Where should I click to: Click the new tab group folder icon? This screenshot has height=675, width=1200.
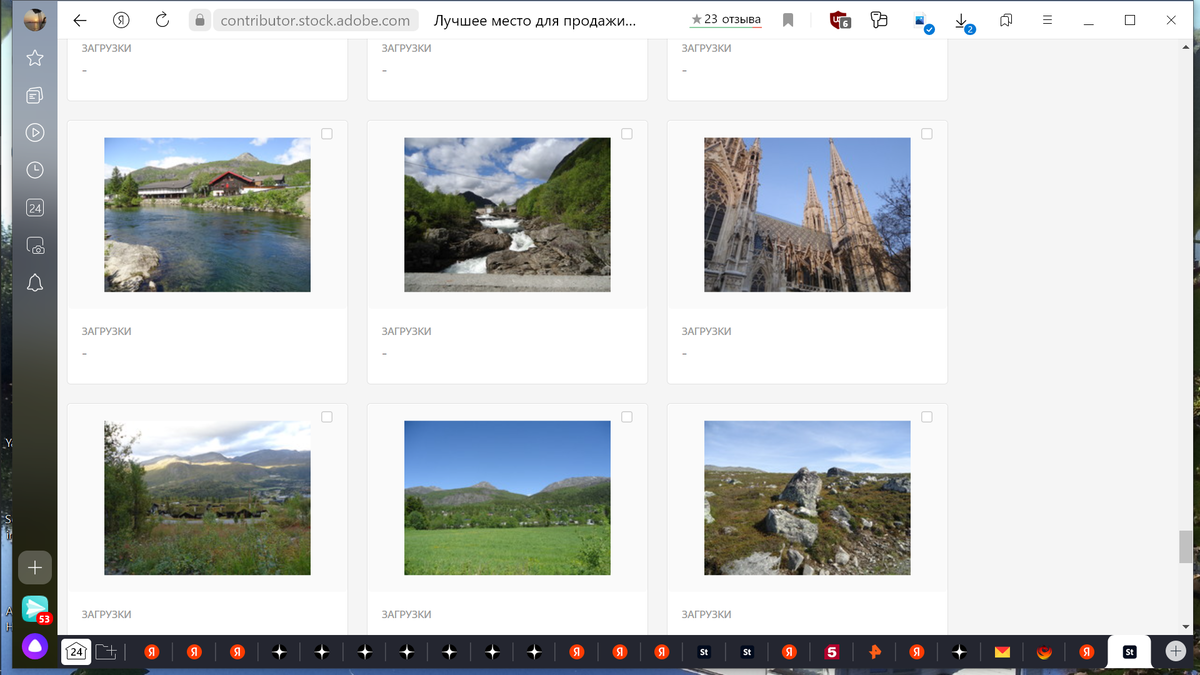point(107,652)
